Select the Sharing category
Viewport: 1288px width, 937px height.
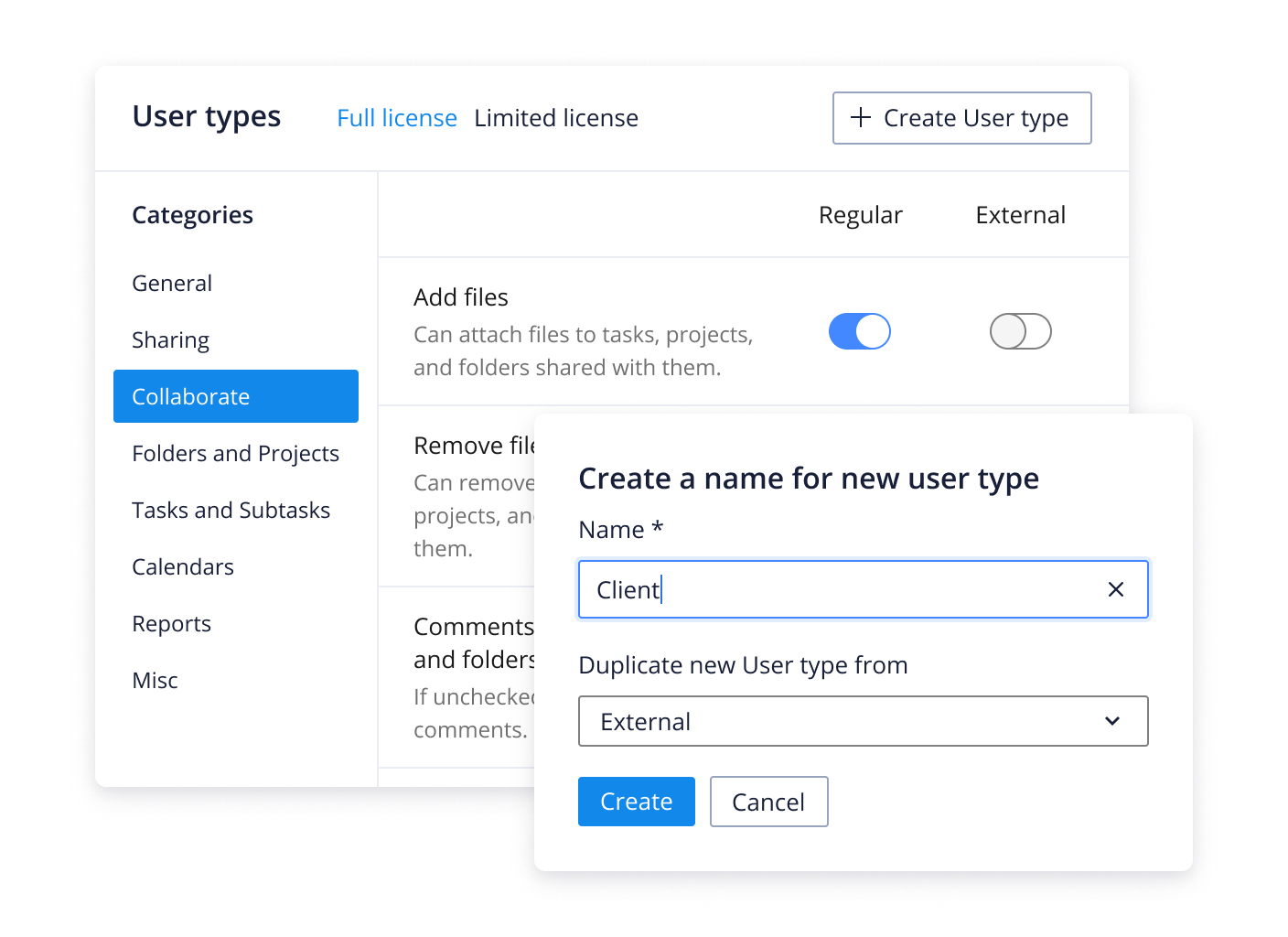click(170, 340)
